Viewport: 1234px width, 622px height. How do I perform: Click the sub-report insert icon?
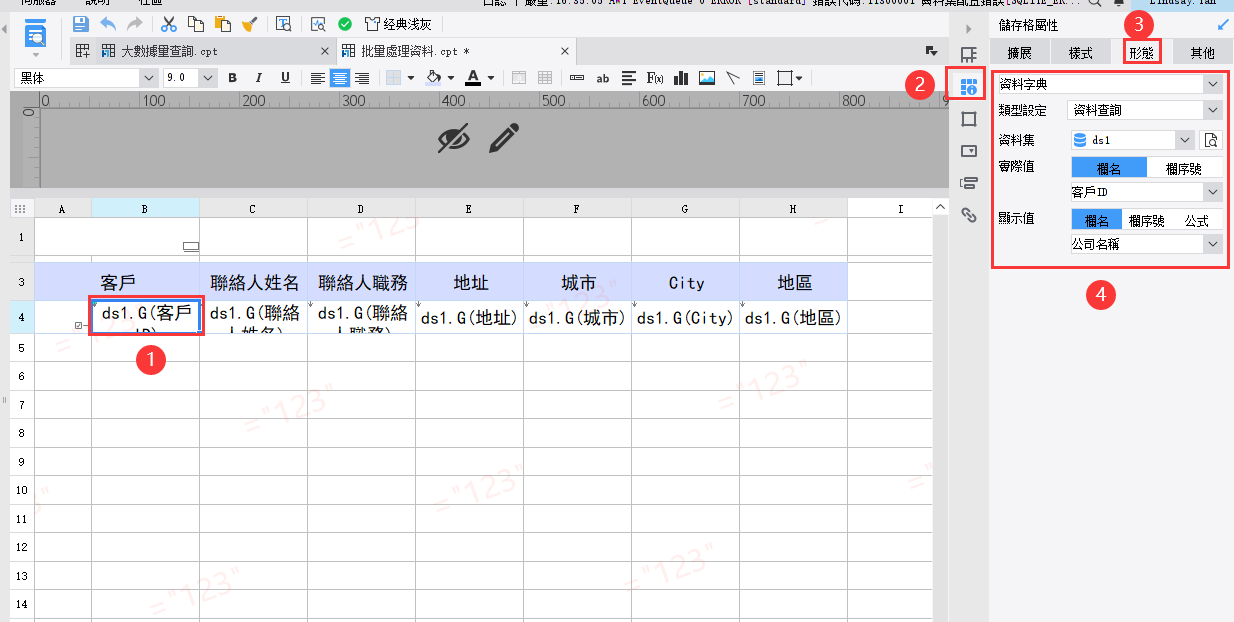pyautogui.click(x=759, y=77)
